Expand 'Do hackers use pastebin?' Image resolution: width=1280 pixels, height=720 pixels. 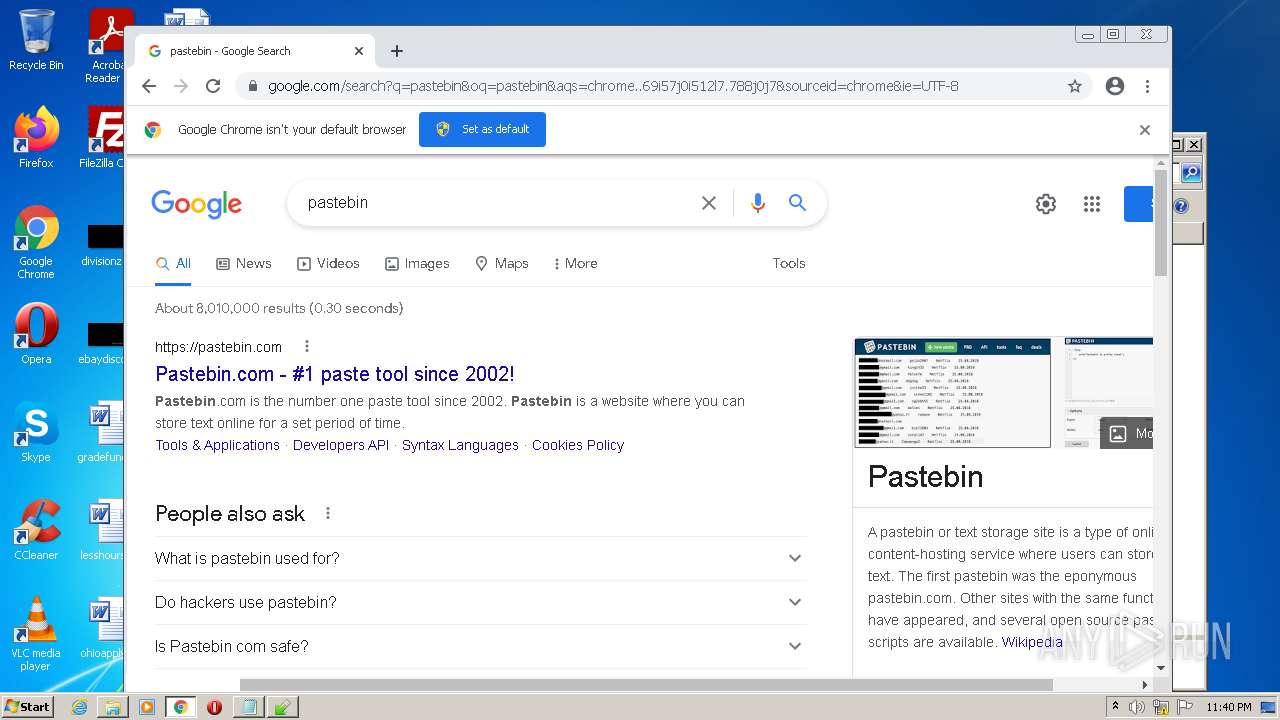pos(479,603)
